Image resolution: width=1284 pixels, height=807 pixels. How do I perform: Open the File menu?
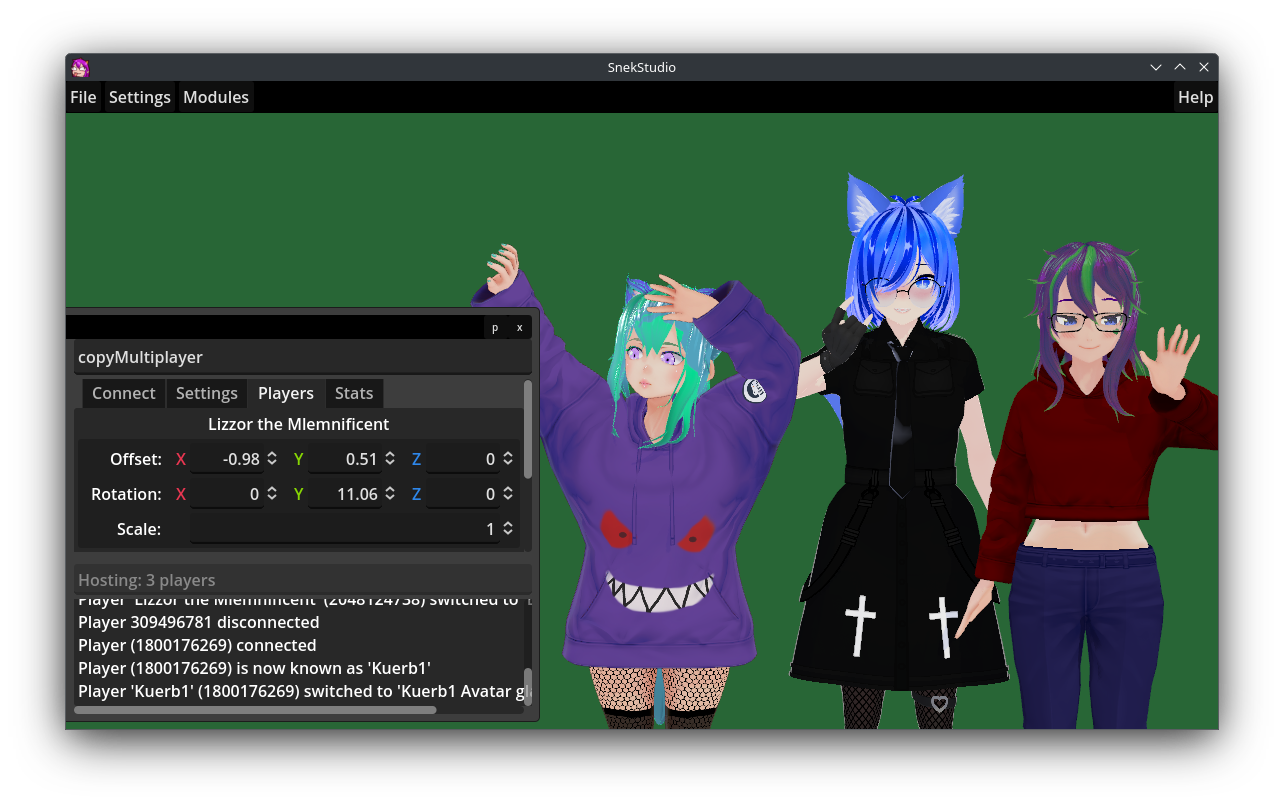click(x=83, y=97)
